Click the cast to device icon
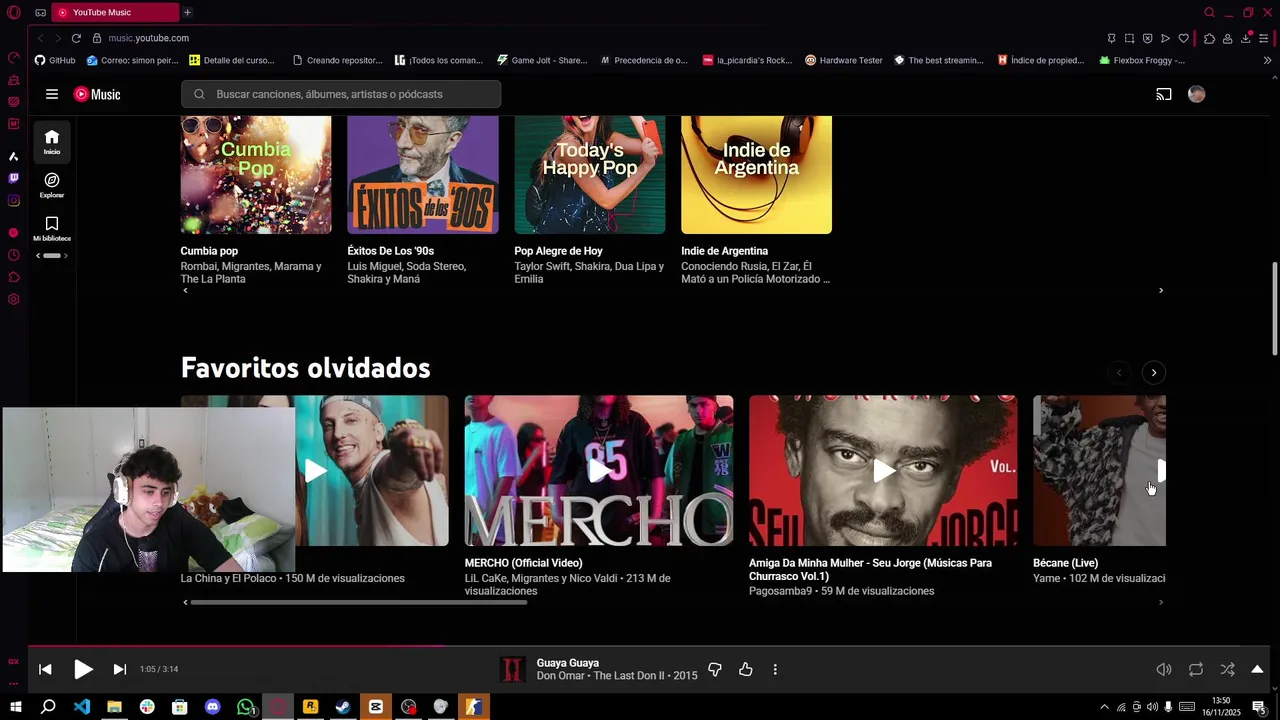The height and width of the screenshot is (720, 1280). coord(1164,94)
